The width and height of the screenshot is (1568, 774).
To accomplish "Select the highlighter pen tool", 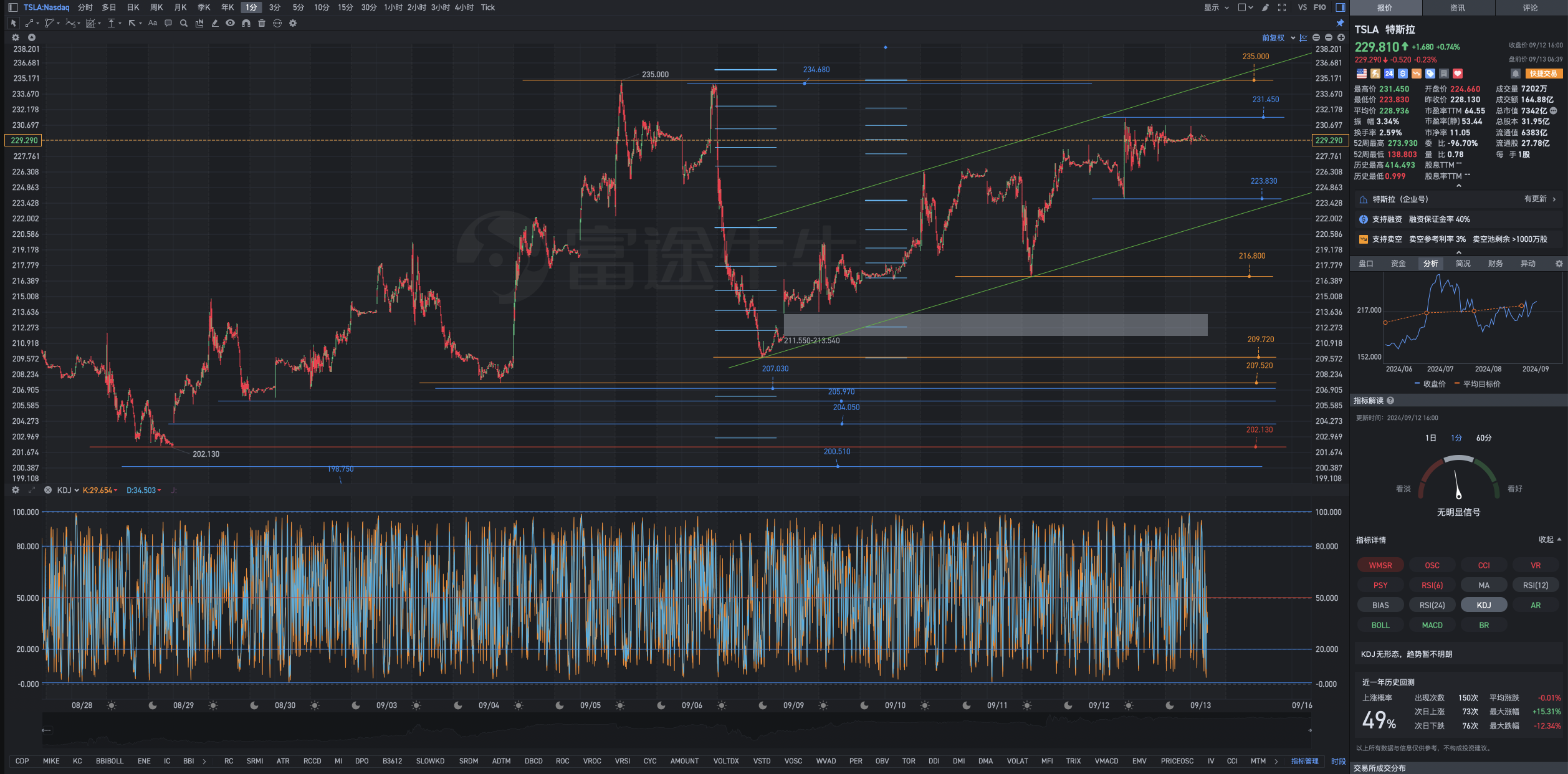I will coord(215,23).
